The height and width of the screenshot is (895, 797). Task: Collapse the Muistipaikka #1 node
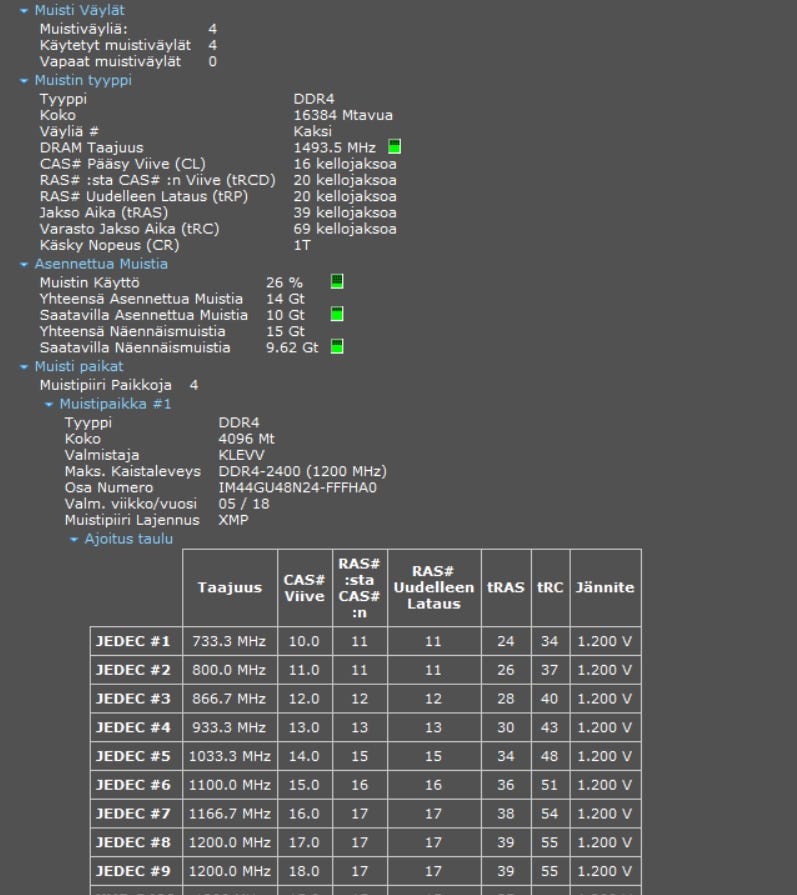pos(49,405)
